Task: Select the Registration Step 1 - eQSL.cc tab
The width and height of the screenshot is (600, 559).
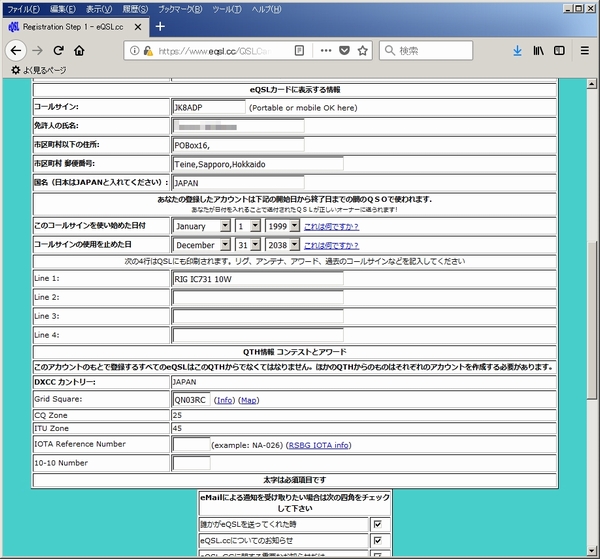Action: click(x=76, y=27)
